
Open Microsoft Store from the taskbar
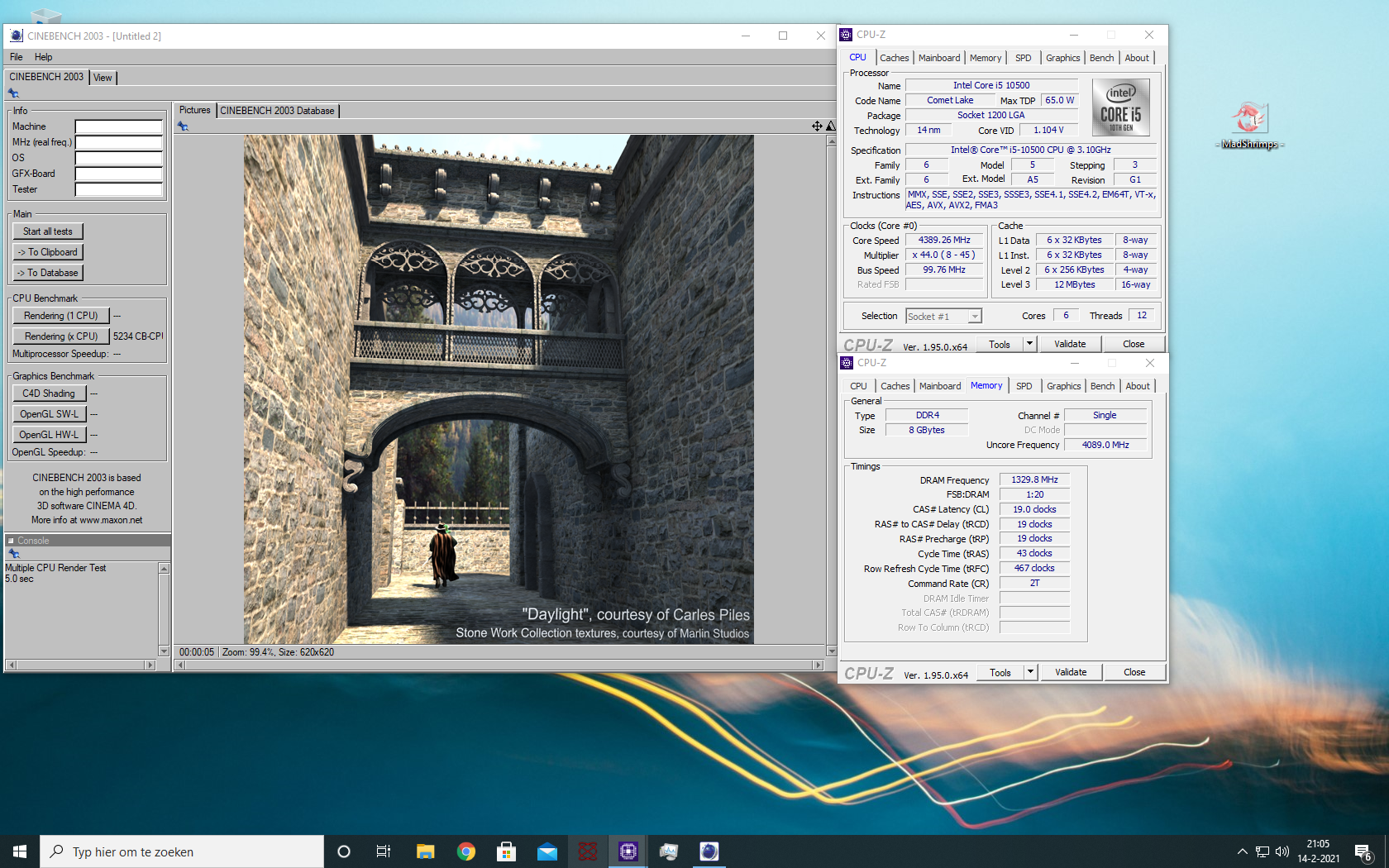pyautogui.click(x=506, y=851)
